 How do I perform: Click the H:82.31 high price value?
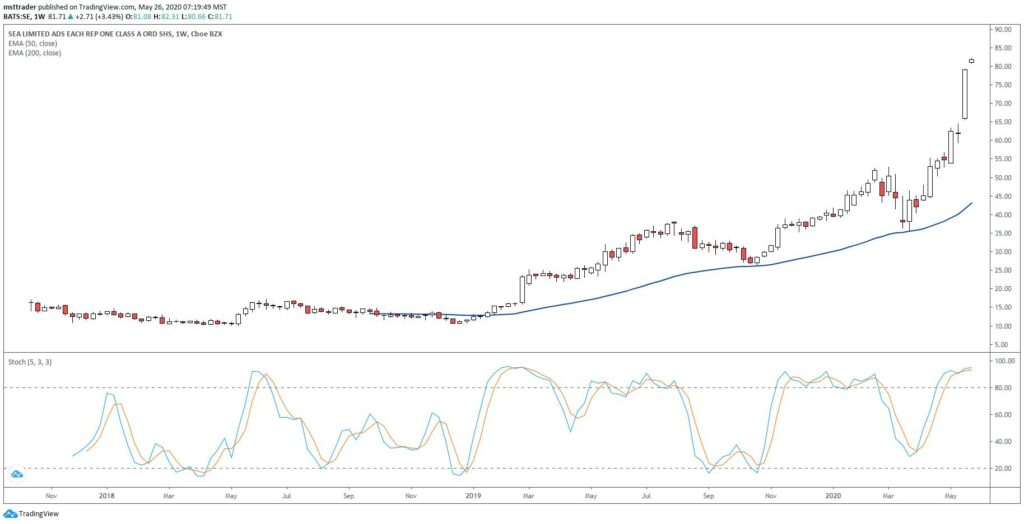[x=165, y=16]
